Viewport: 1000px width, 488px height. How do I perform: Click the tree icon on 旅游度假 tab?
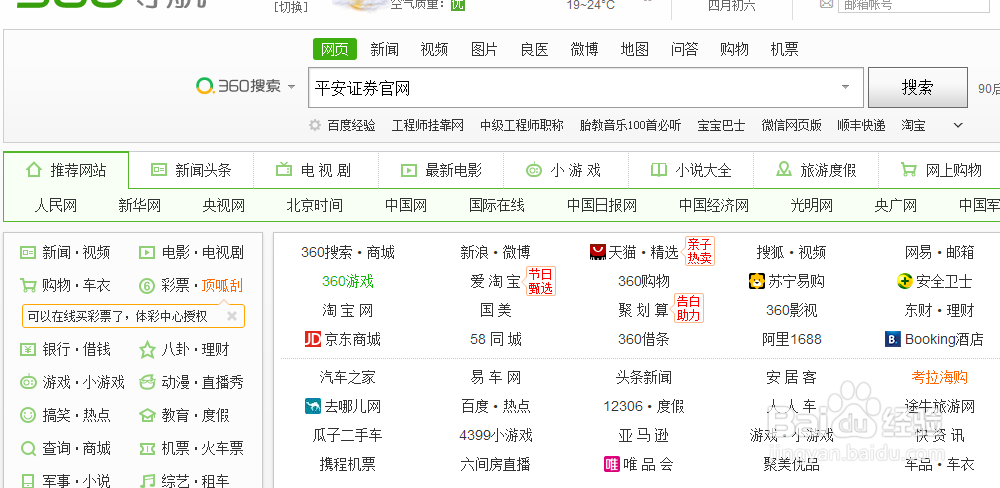[x=783, y=170]
